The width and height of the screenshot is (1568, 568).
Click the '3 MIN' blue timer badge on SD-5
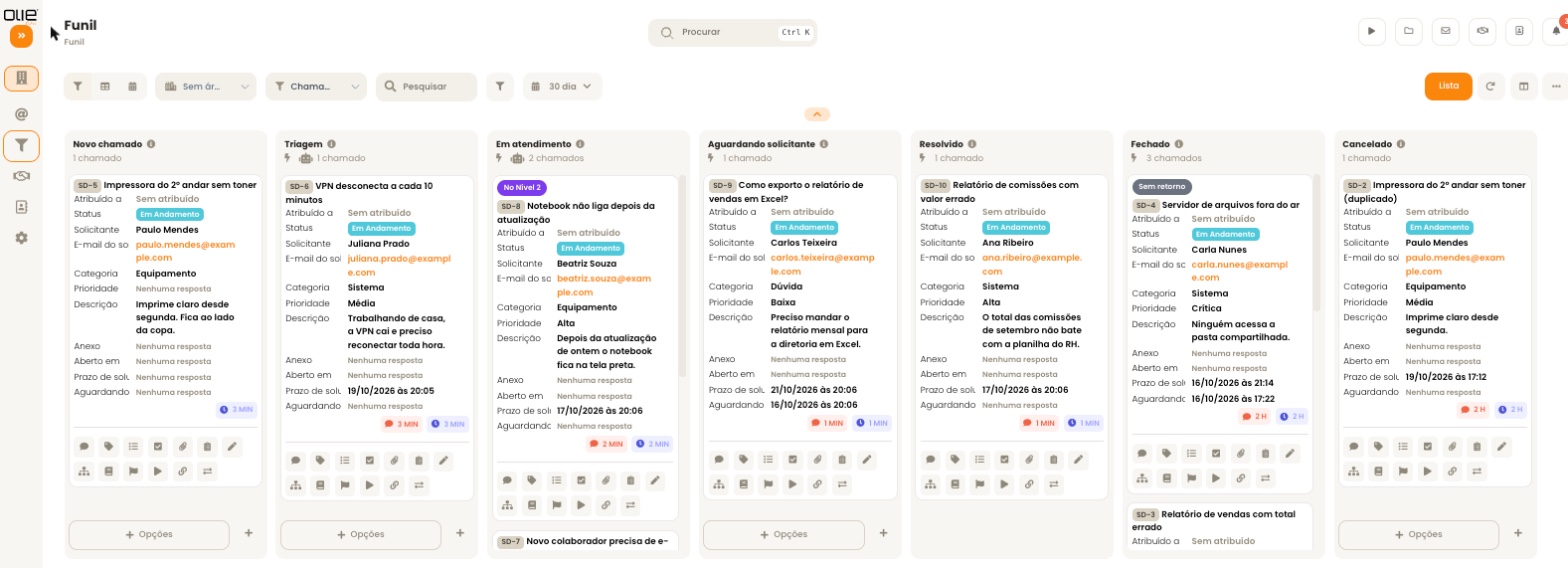(238, 410)
